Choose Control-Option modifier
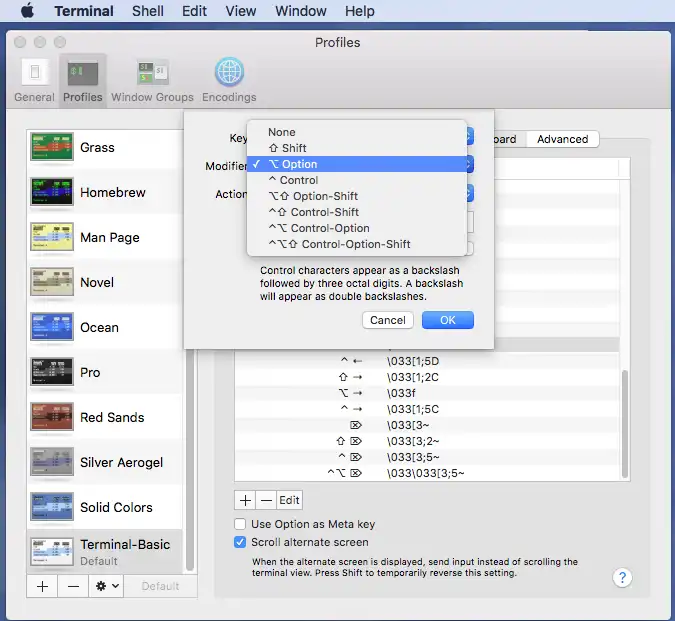Viewport: 675px width, 621px height. click(x=357, y=228)
